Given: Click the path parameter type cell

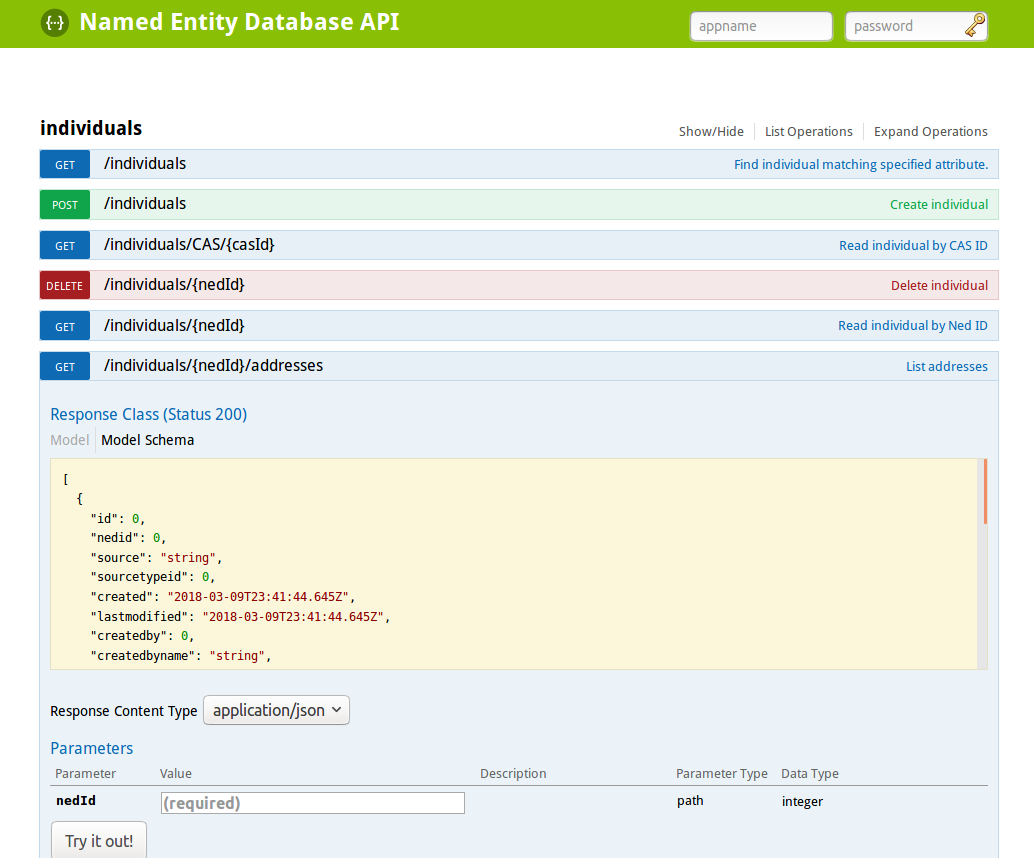Looking at the screenshot, I should coord(690,801).
